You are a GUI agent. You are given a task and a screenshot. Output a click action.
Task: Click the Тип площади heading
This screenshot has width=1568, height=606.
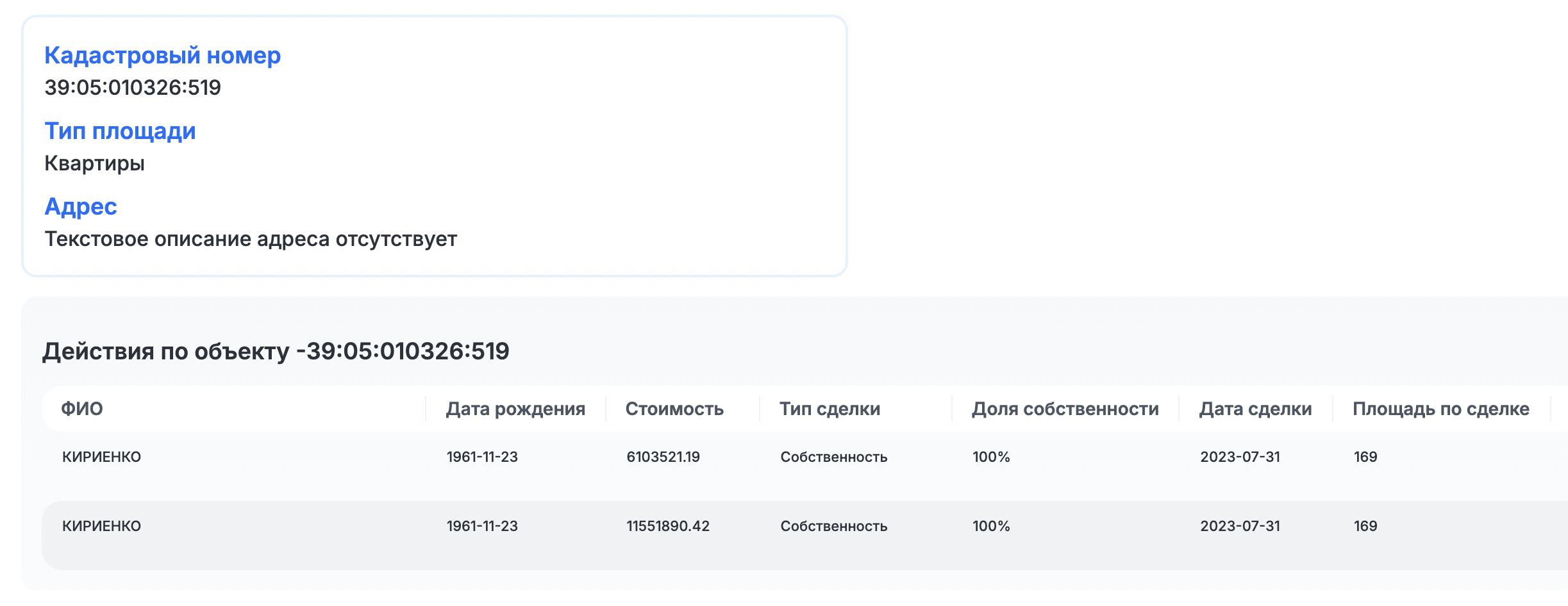pos(120,131)
